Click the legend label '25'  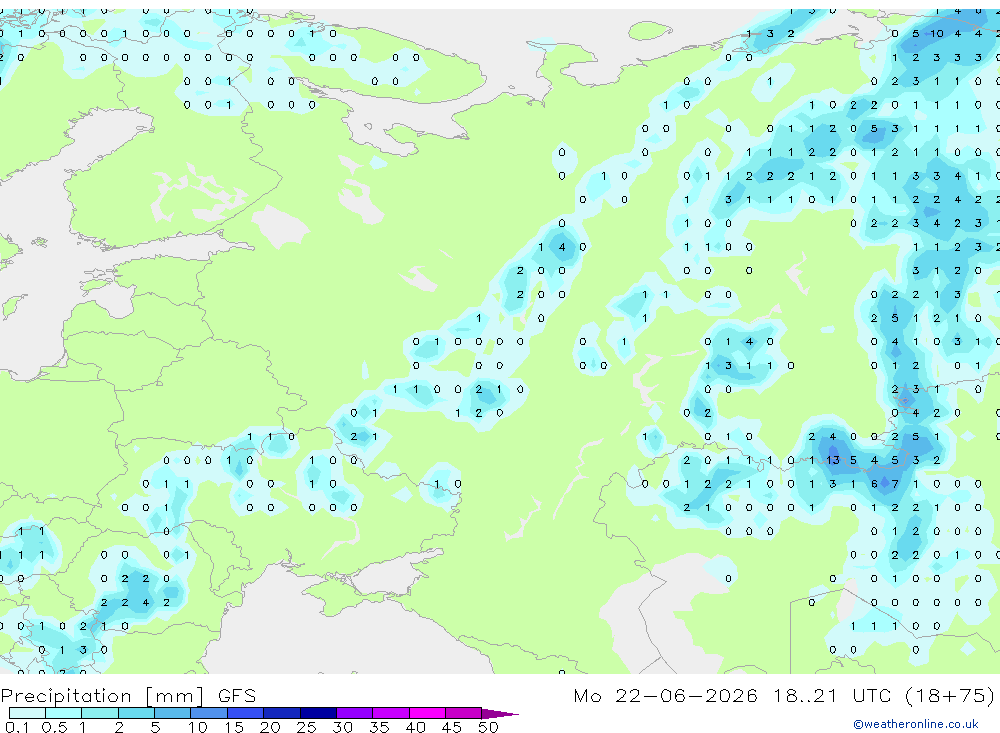pos(306,727)
